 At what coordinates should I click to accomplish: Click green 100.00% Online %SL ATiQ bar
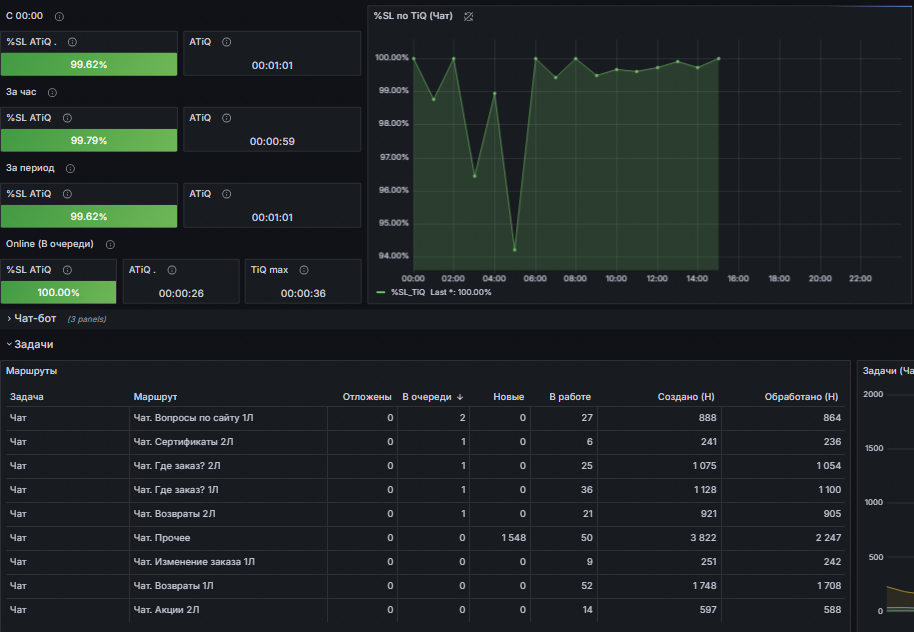pyautogui.click(x=58, y=292)
